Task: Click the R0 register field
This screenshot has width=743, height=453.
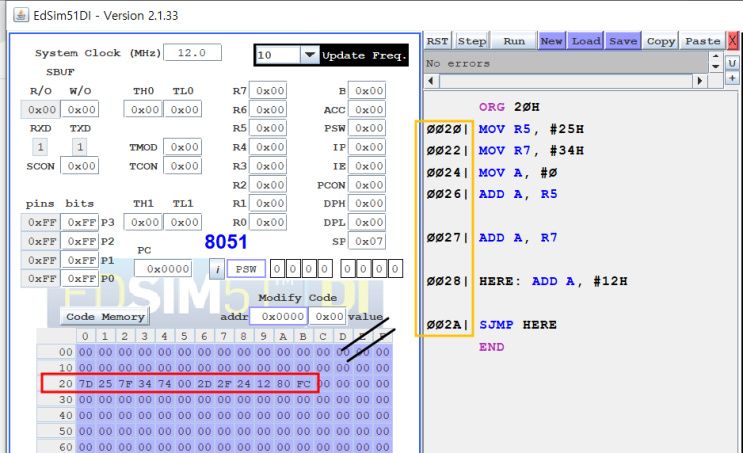Action: pos(268,222)
